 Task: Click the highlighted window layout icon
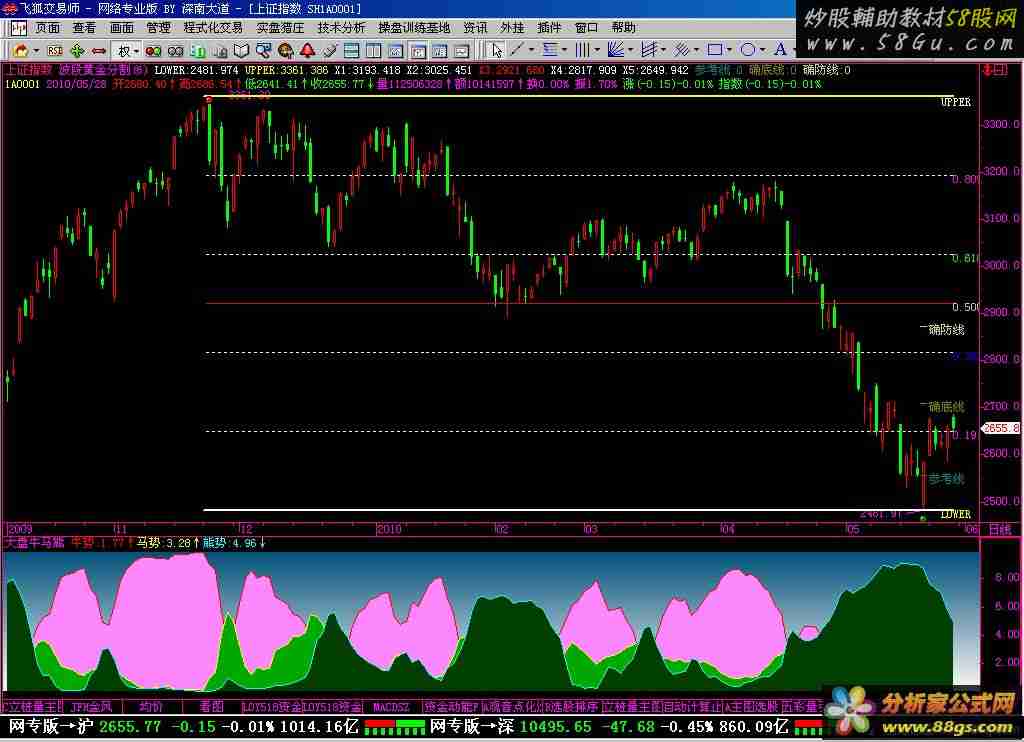[418, 50]
